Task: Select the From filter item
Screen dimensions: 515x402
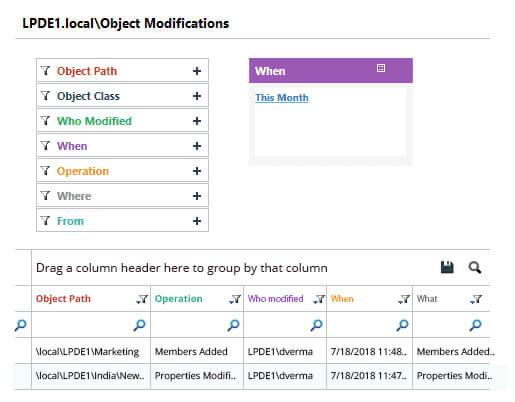Action: [x=122, y=221]
